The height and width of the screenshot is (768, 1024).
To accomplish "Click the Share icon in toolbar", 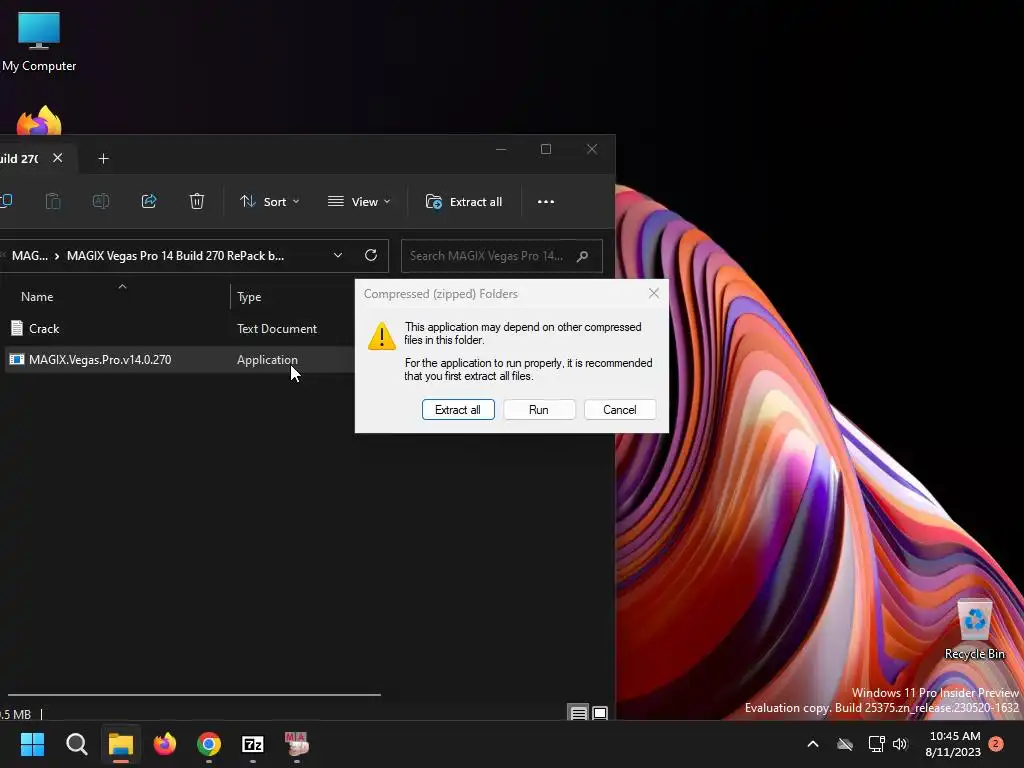I will [x=149, y=201].
